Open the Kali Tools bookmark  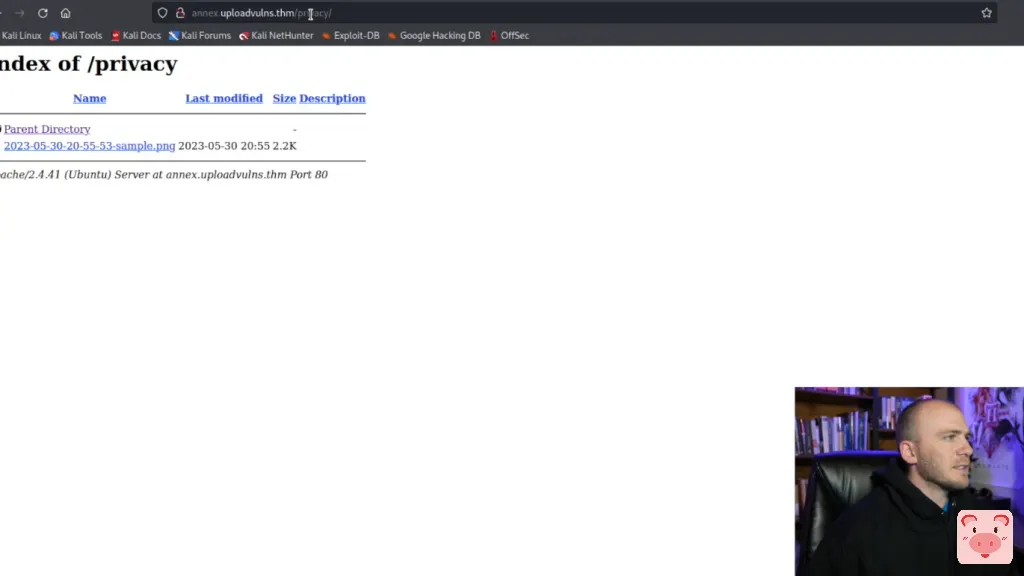[x=76, y=36]
